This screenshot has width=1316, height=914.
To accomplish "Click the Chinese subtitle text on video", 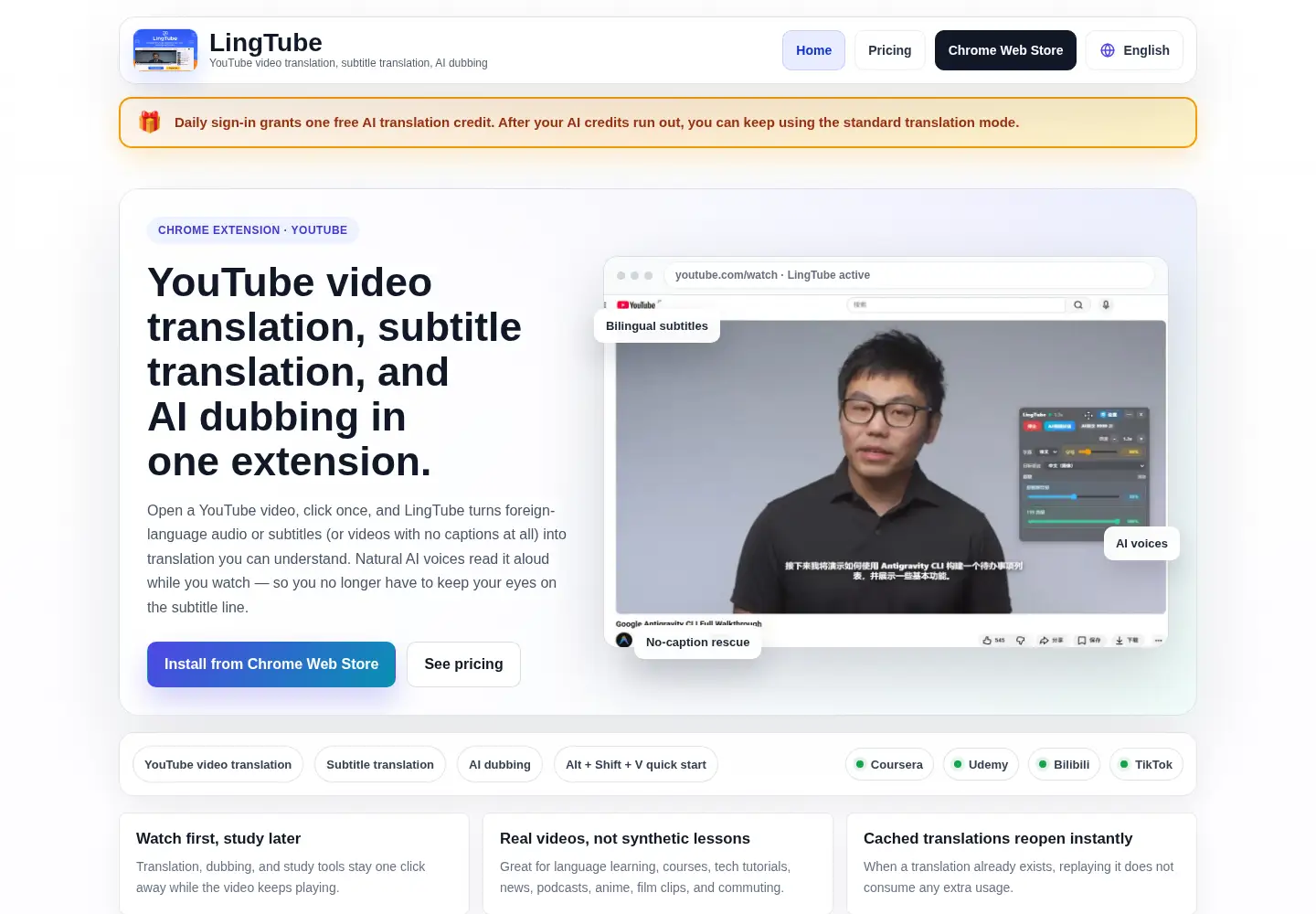I will click(x=903, y=570).
